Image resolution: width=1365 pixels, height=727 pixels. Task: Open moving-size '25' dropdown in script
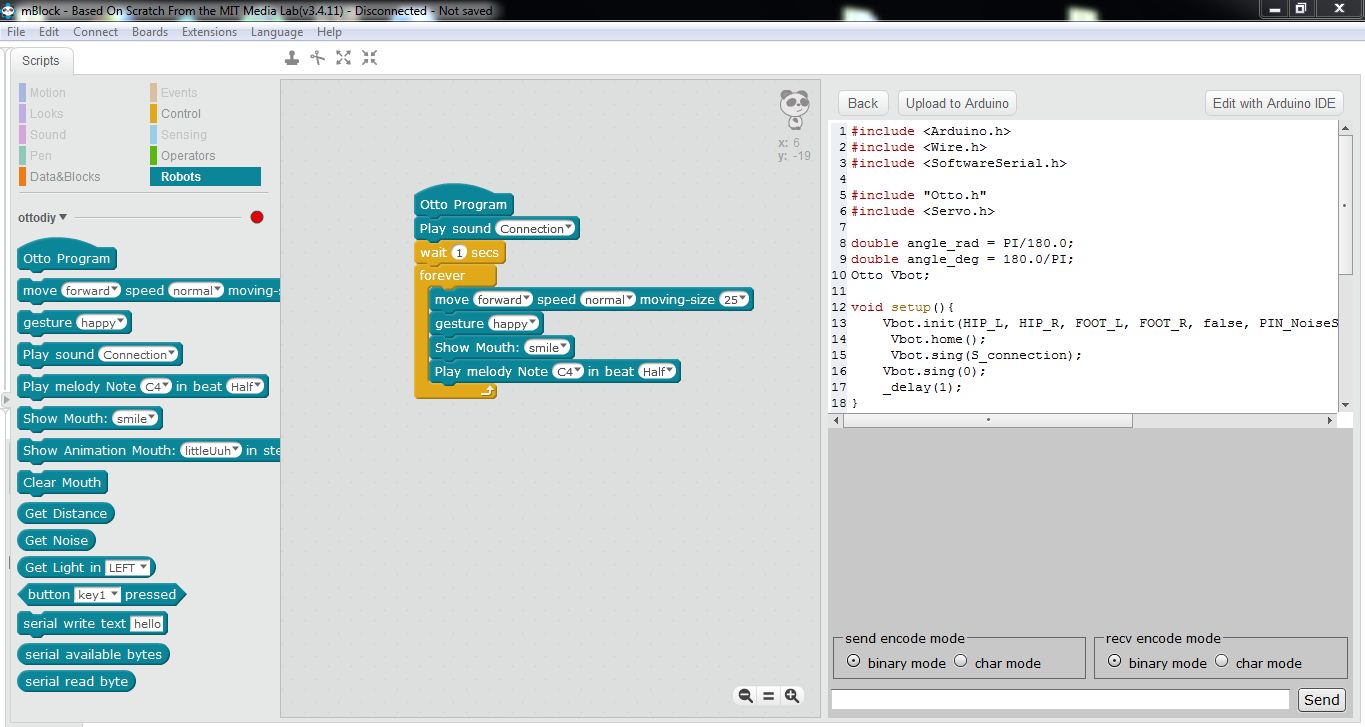point(735,300)
